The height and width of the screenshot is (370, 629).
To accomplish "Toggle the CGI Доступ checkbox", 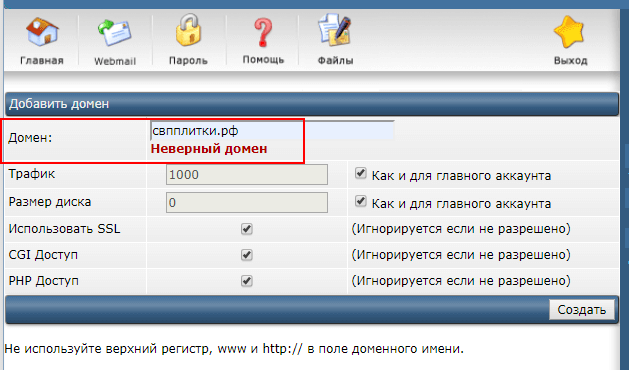I will [247, 255].
